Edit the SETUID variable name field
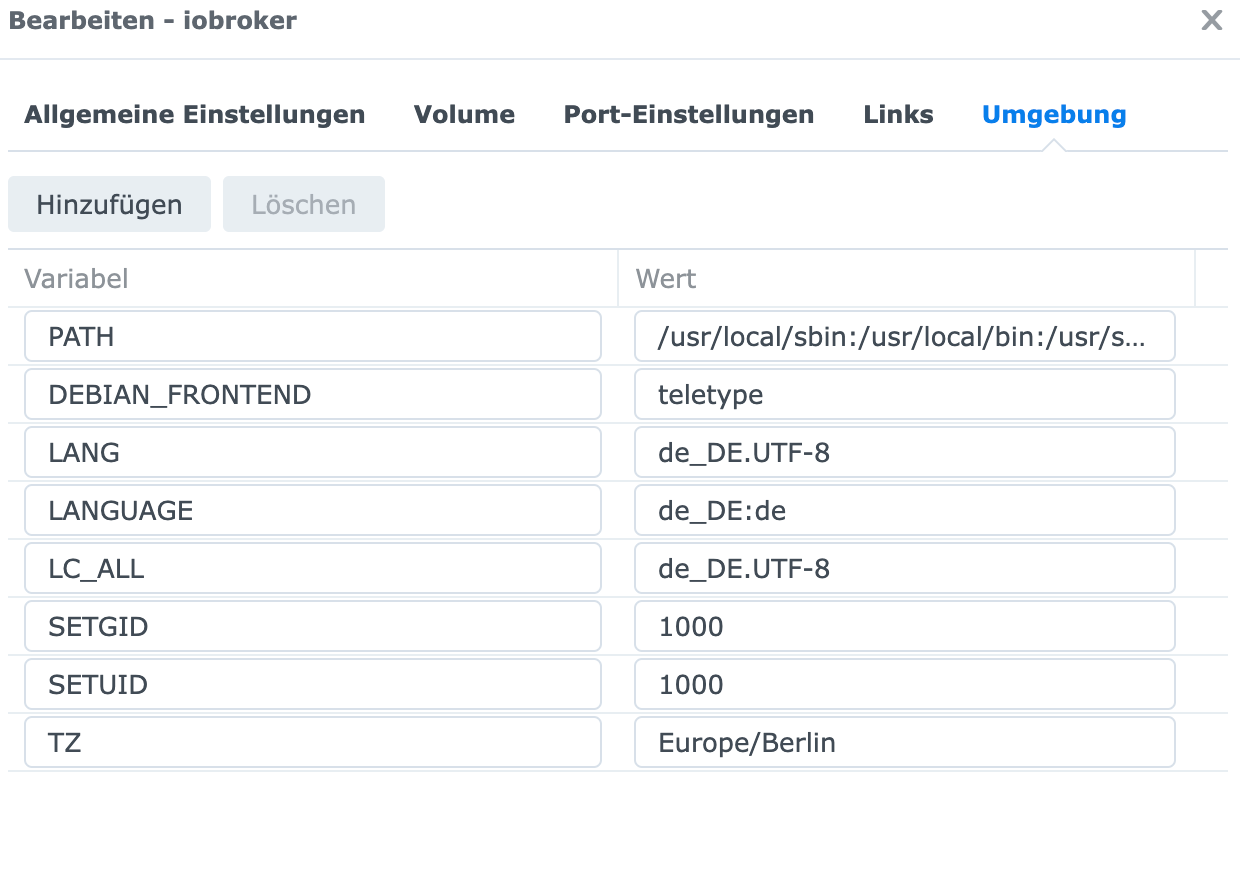This screenshot has height=878, width=1240. point(312,685)
